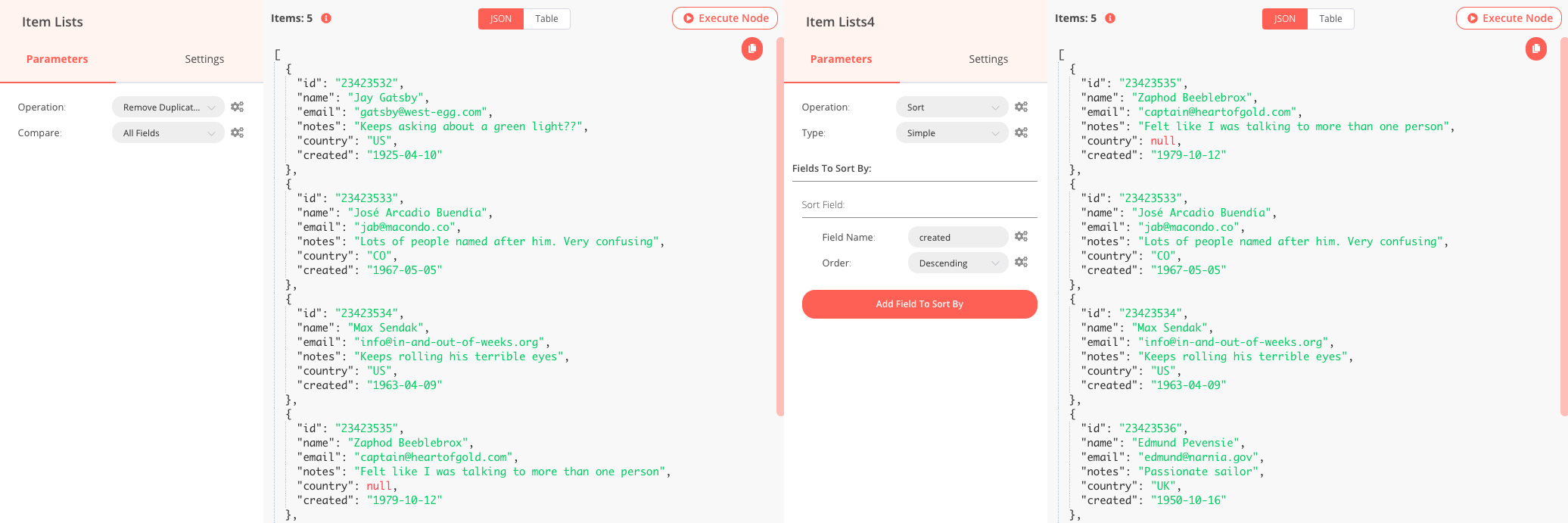1568x523 pixels.
Task: Switch Item Lists4 output to Table view
Action: point(1330,19)
